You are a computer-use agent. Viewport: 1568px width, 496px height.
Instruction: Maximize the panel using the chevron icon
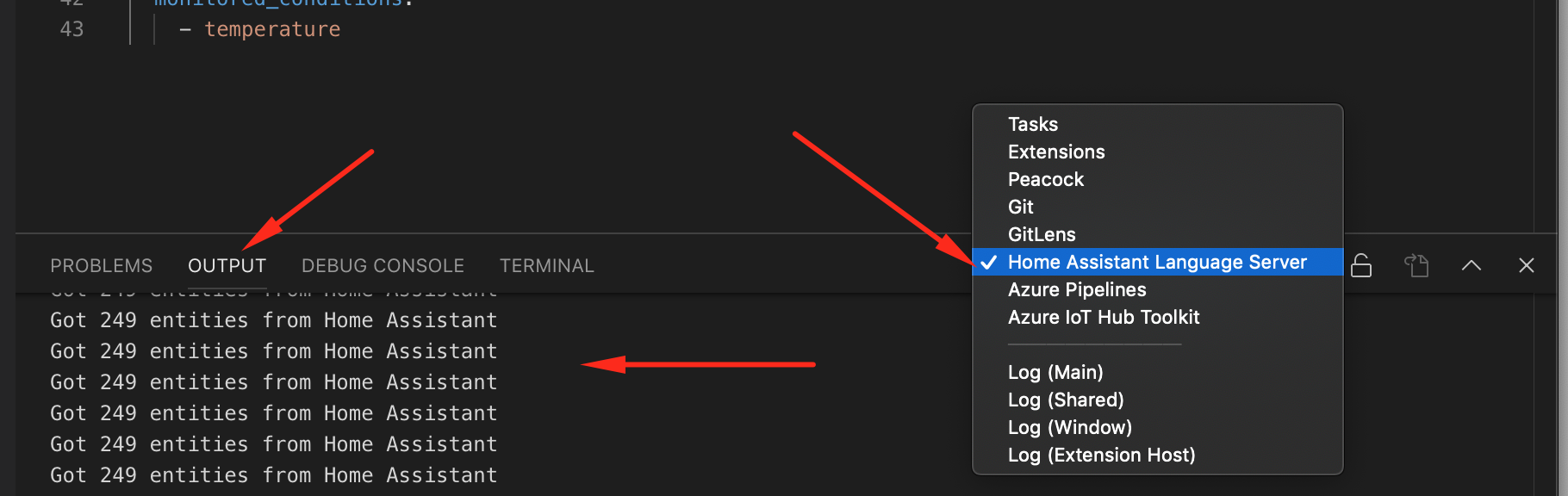click(1471, 265)
